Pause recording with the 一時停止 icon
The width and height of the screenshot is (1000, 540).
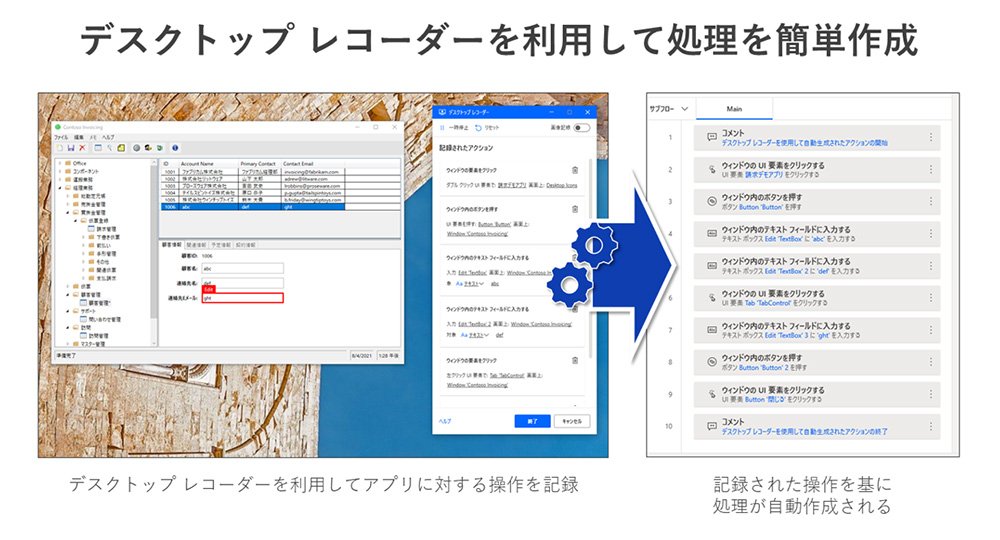(442, 128)
